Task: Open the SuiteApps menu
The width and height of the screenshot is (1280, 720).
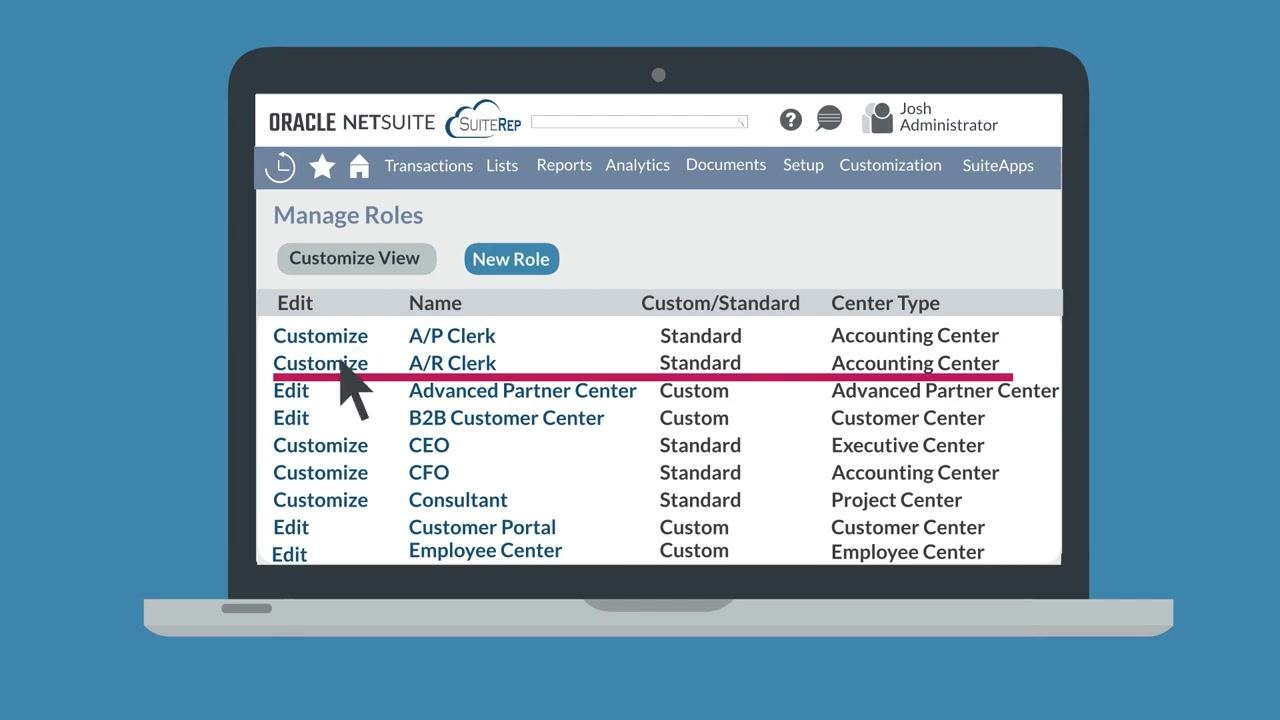Action: coord(998,166)
